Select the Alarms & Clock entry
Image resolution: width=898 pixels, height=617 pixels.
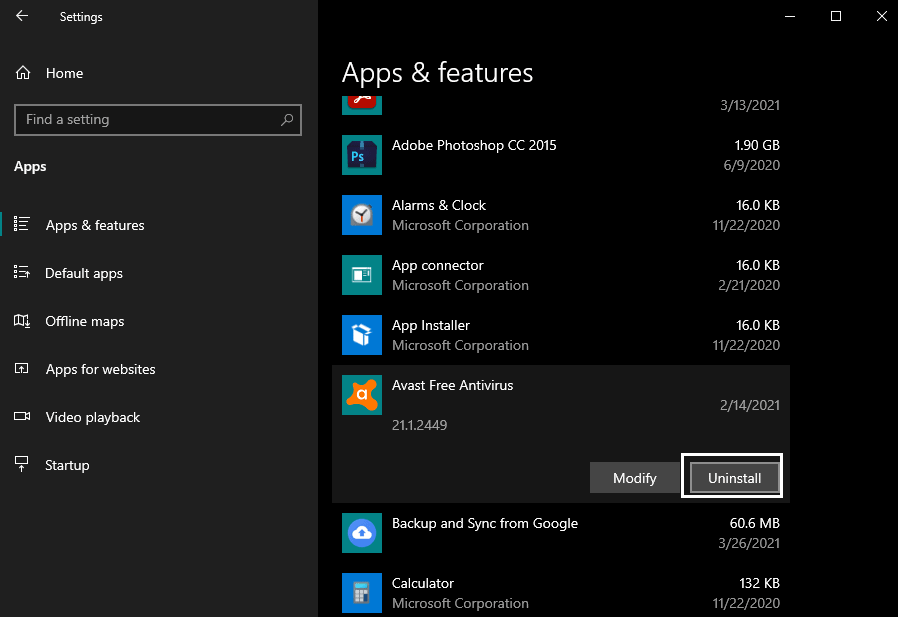[561, 215]
